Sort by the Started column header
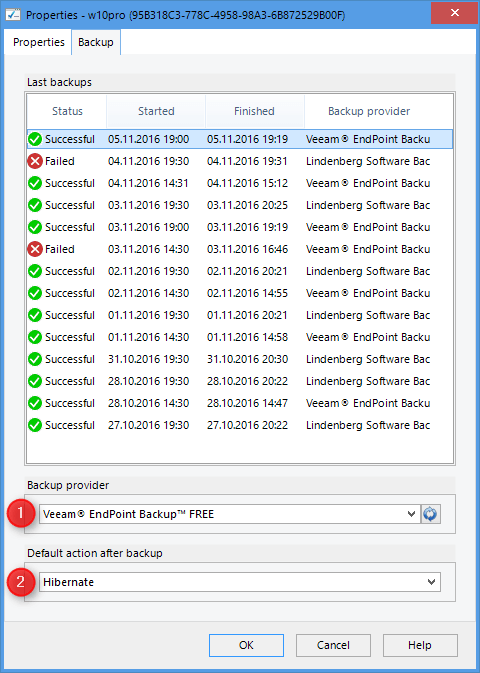The image size is (480, 673). click(x=156, y=111)
